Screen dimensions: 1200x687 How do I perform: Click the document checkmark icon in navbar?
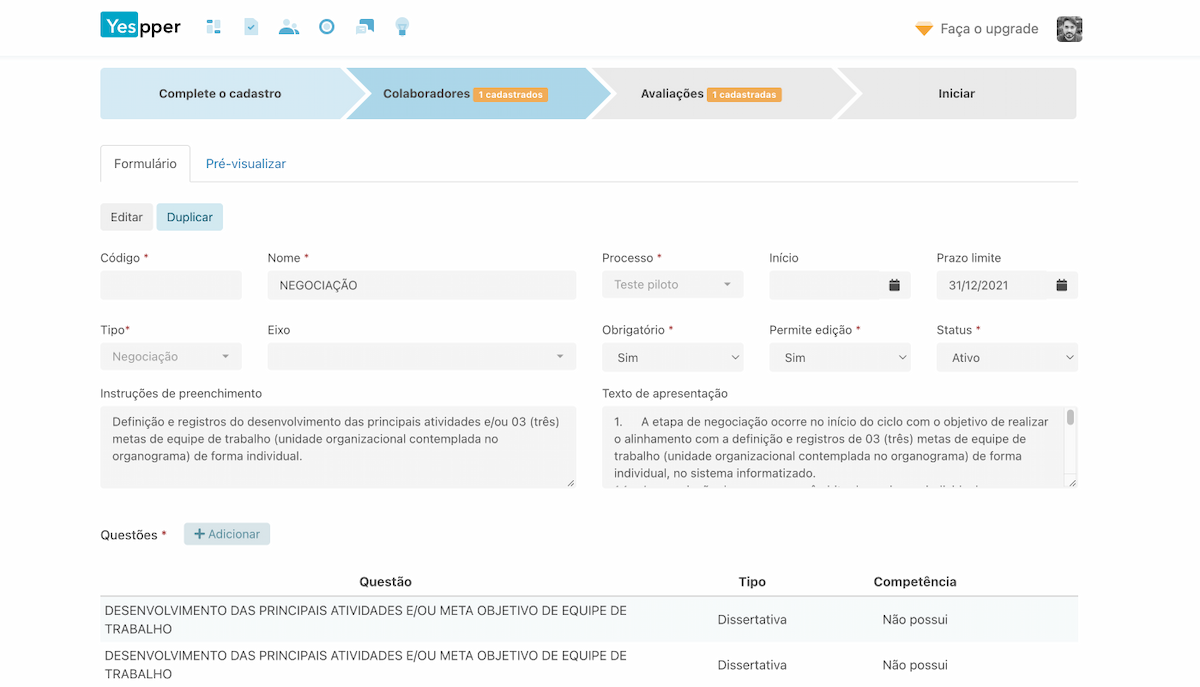pos(251,27)
